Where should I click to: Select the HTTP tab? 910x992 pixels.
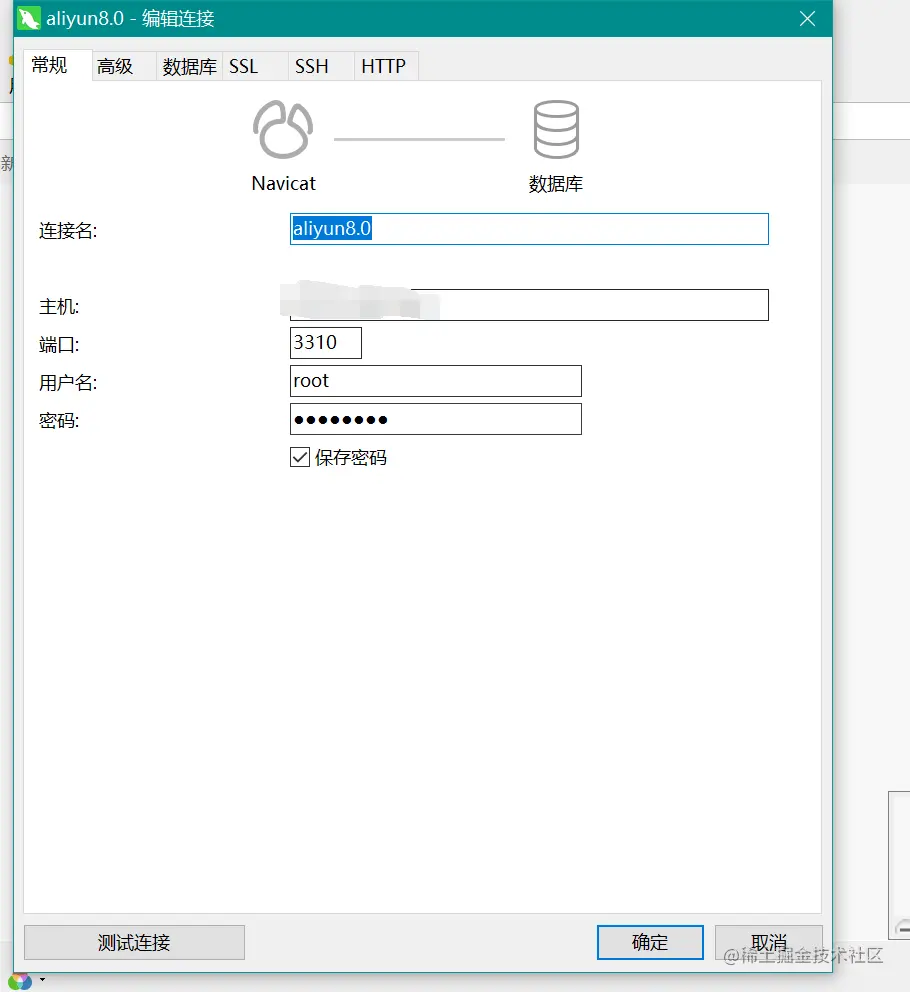pyautogui.click(x=386, y=66)
